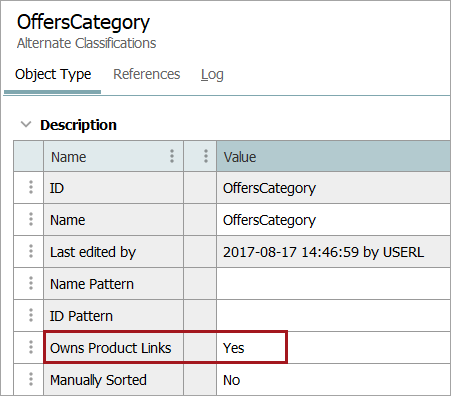Click the empty ID Pattern value field
Viewport: 451px width, 396px height.
pyautogui.click(x=333, y=316)
